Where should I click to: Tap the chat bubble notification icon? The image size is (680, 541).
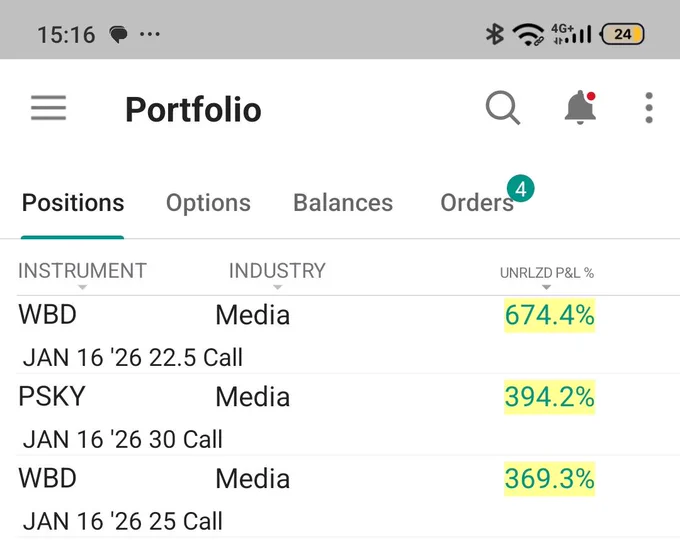coord(118,34)
